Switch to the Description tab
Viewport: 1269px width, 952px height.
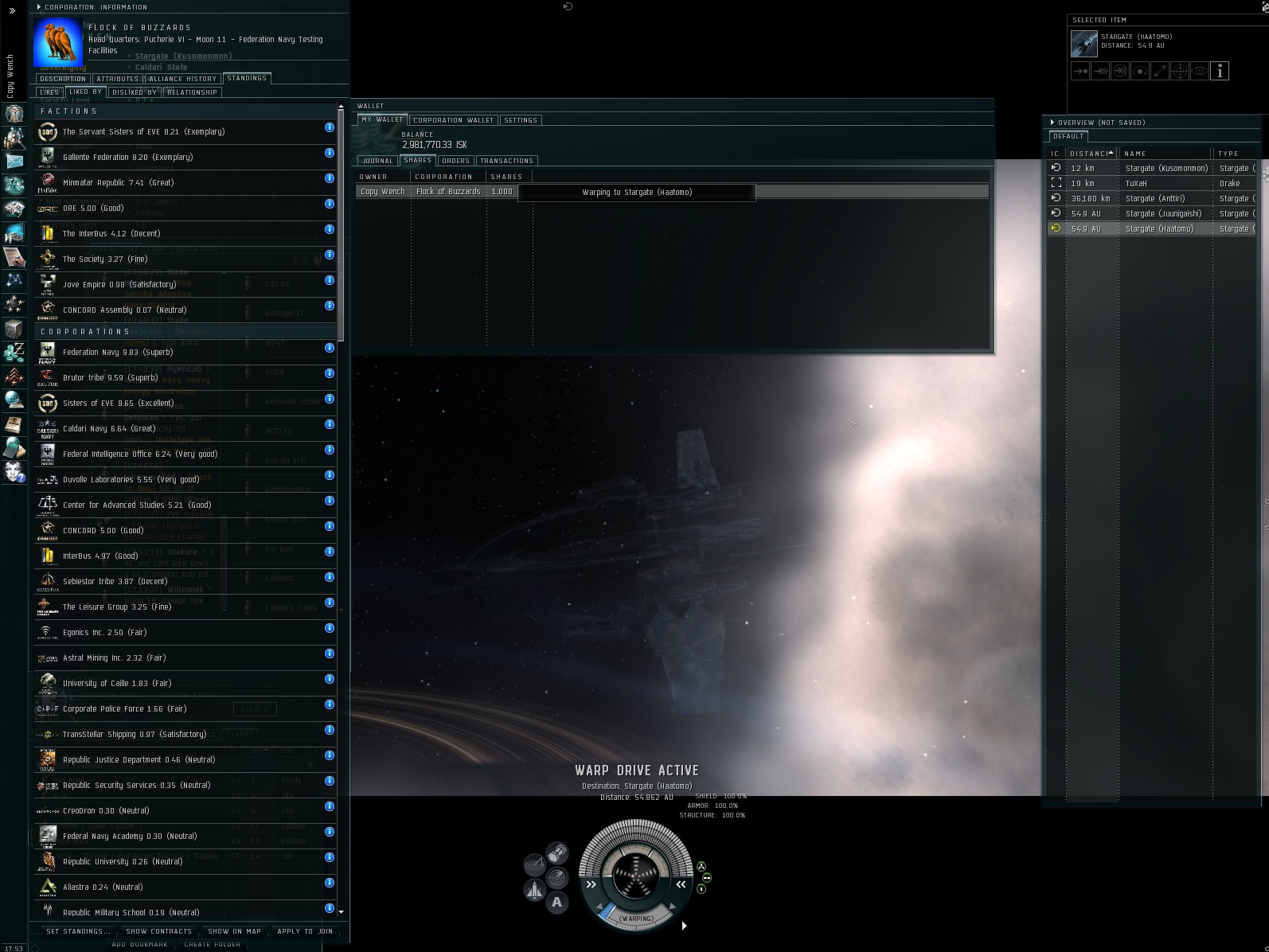click(x=63, y=79)
